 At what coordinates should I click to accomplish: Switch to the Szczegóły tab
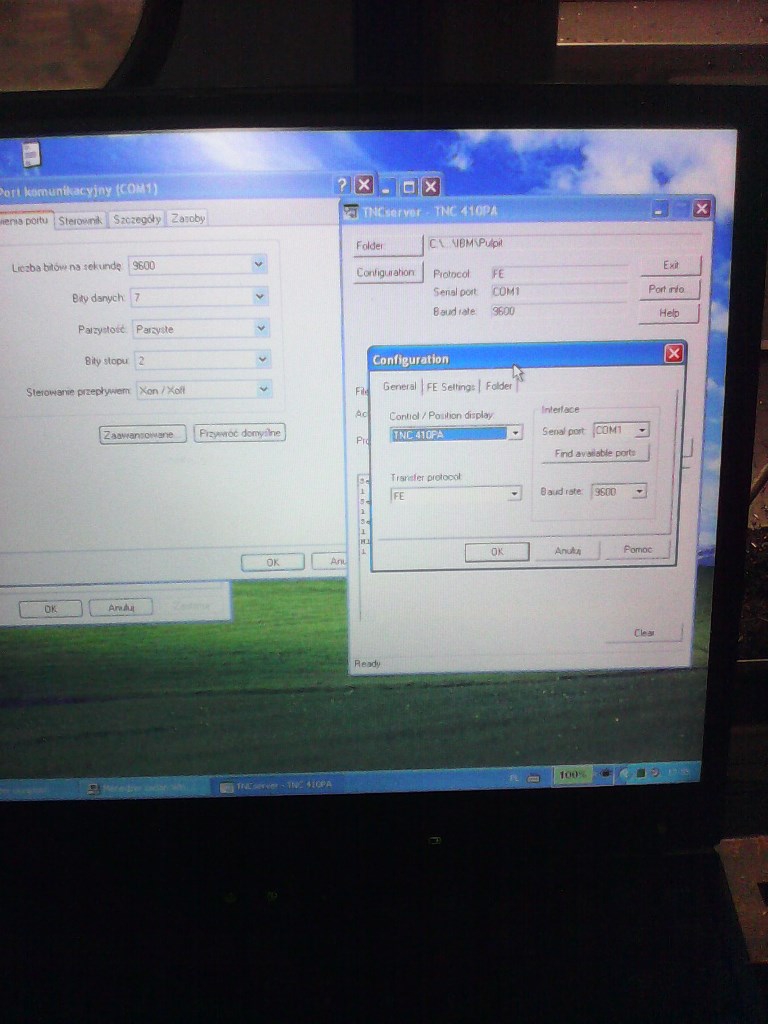(136, 219)
